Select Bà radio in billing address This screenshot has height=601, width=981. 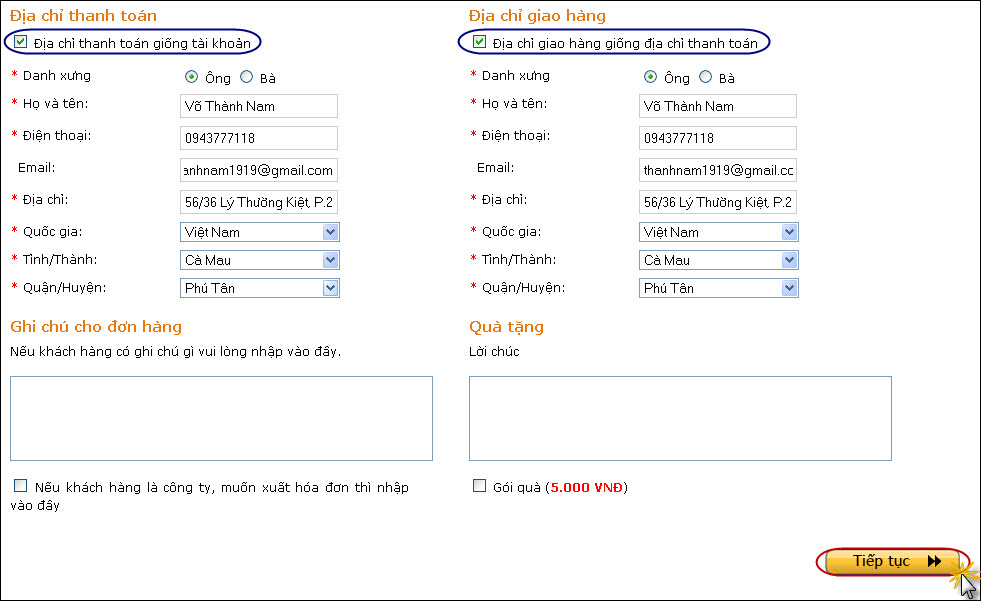pos(246,77)
